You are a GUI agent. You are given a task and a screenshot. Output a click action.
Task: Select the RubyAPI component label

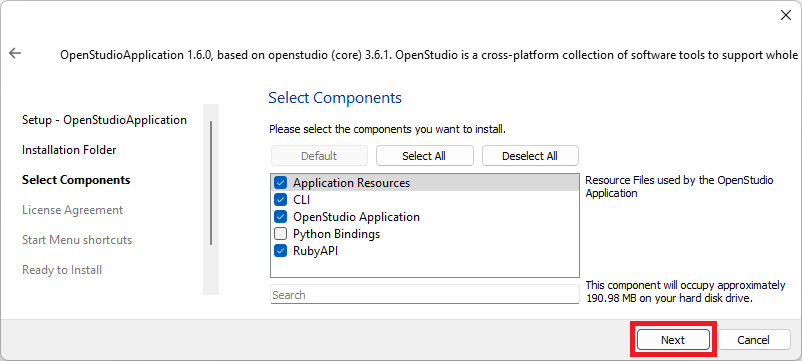click(x=315, y=251)
